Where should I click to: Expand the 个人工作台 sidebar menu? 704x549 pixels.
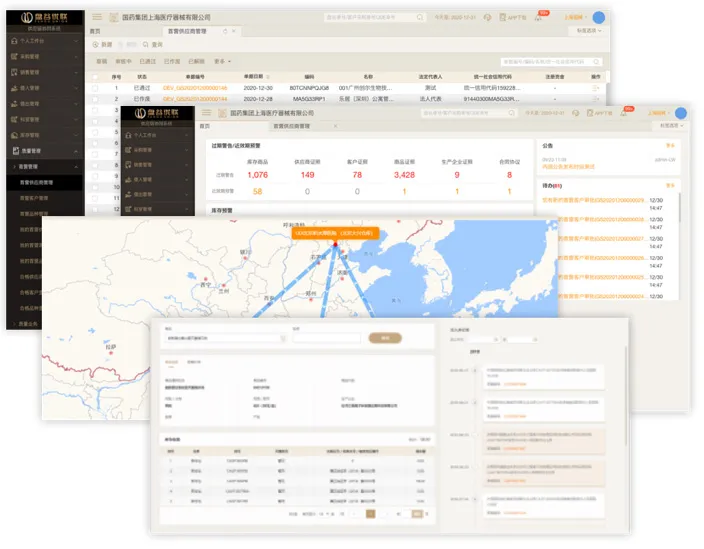click(x=45, y=41)
